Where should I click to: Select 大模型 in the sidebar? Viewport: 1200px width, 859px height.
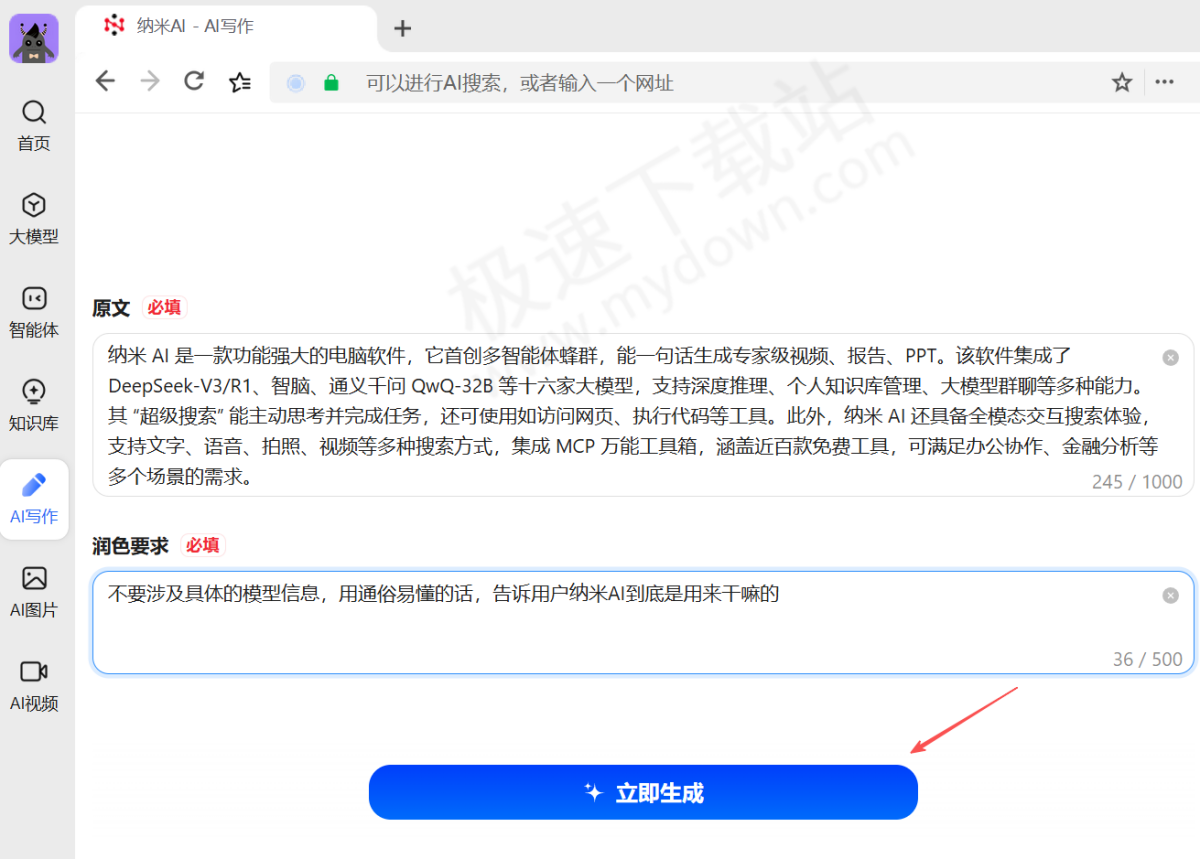33,218
